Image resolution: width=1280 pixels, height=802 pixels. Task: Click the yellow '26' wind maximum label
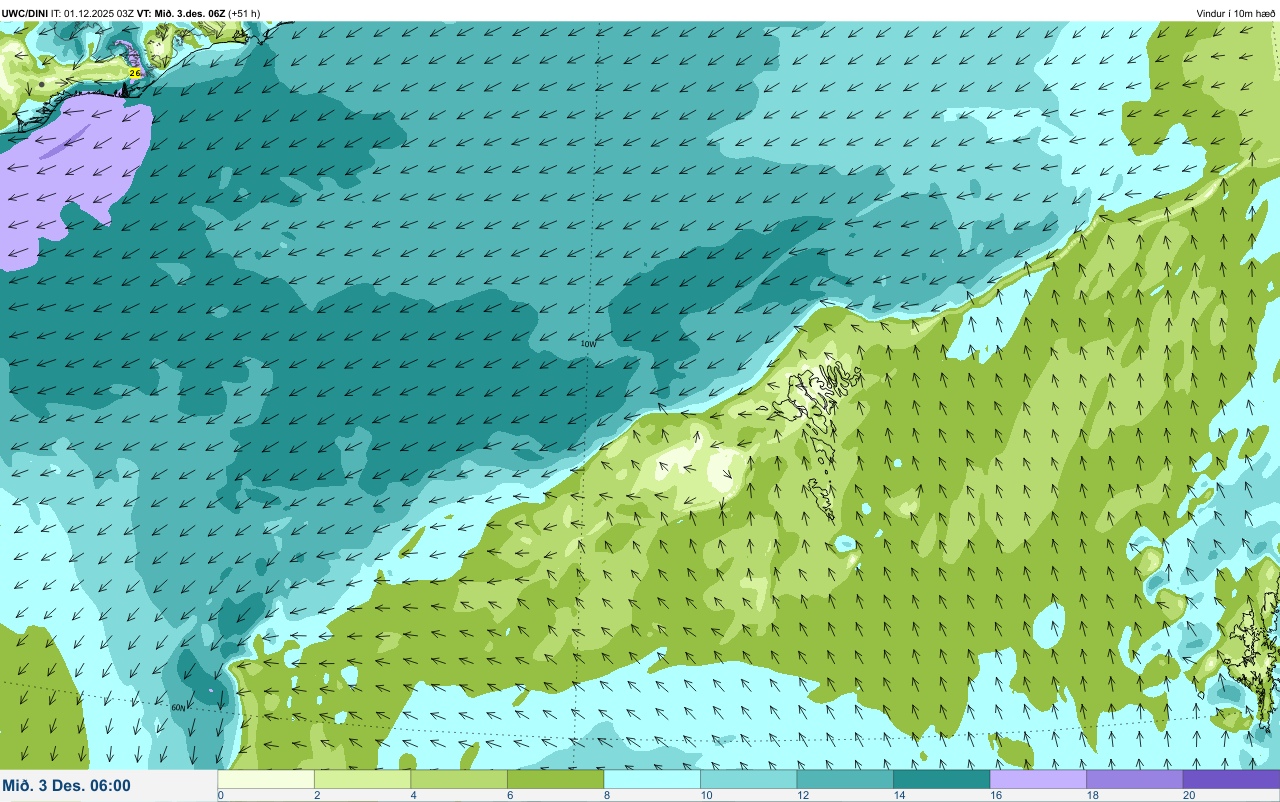[x=135, y=73]
